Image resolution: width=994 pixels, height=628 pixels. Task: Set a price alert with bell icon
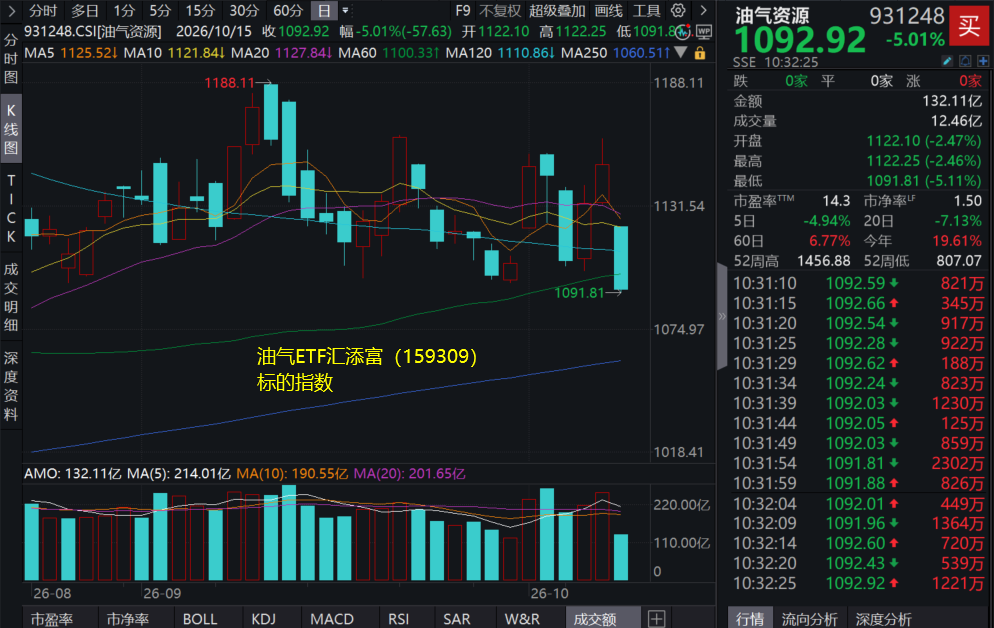coord(965,61)
